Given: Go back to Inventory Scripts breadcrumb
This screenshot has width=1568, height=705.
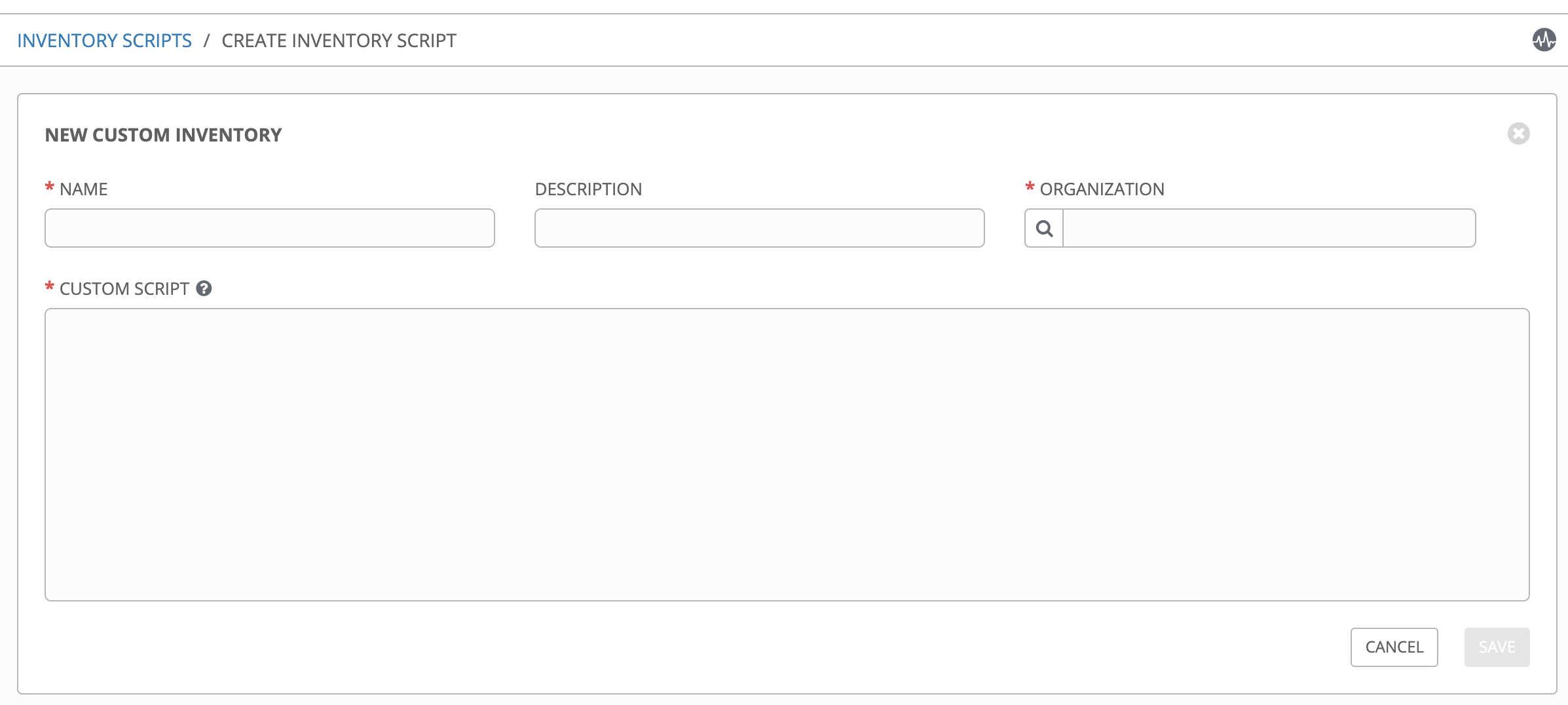Looking at the screenshot, I should coord(104,41).
